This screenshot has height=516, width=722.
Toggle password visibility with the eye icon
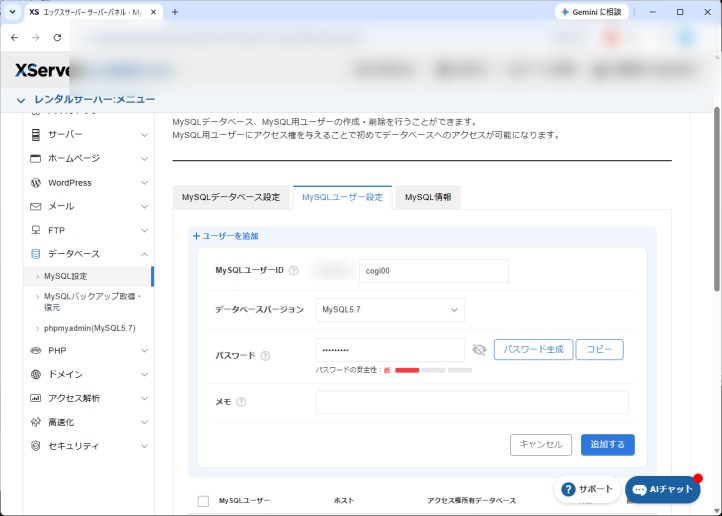coord(479,350)
